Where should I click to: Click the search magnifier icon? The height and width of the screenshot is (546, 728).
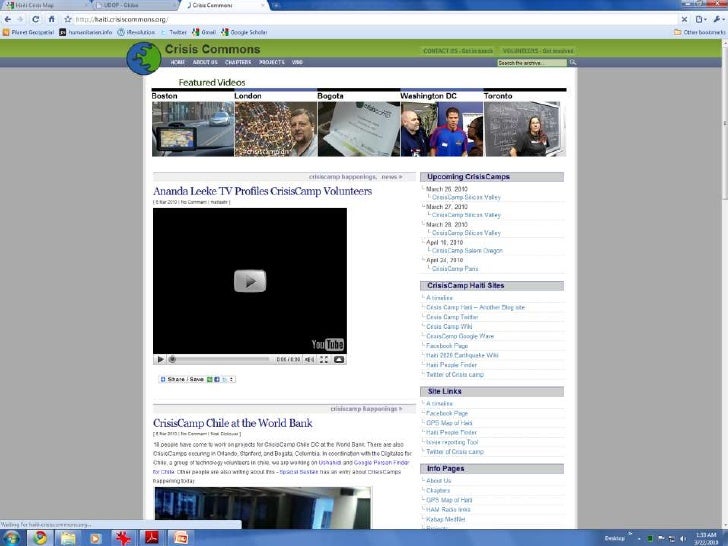pyautogui.click(x=572, y=62)
